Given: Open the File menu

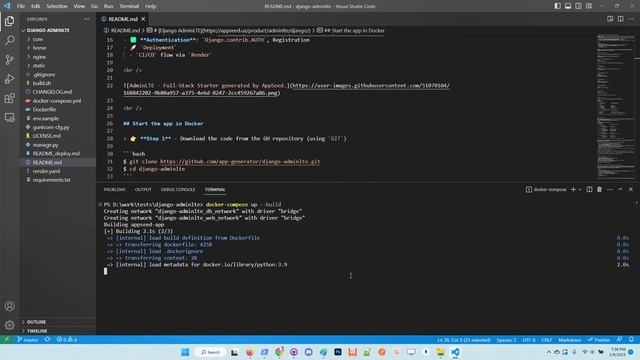Looking at the screenshot, I should tap(21, 6).
